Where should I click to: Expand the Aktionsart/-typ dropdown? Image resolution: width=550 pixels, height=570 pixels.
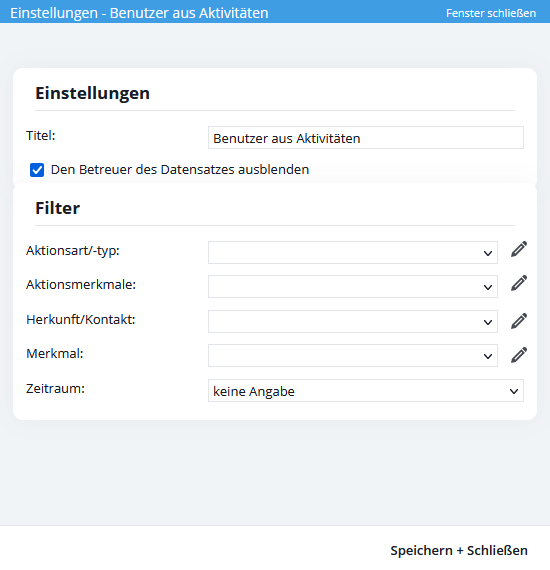353,252
